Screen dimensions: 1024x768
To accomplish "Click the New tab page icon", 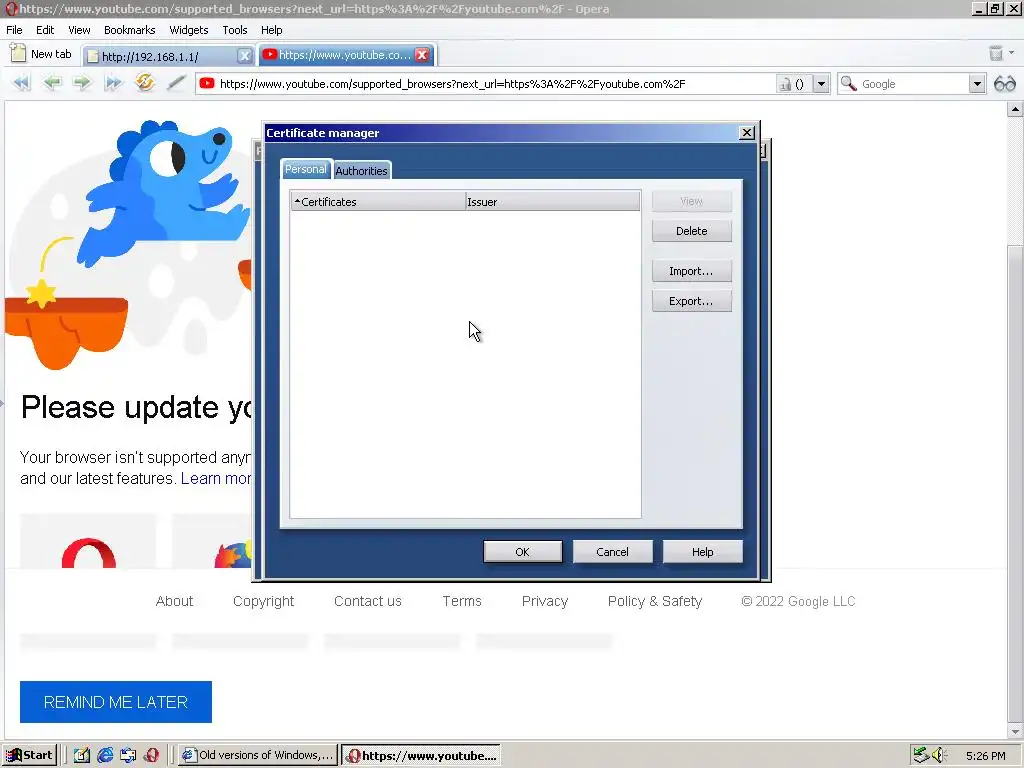I will (x=18, y=53).
